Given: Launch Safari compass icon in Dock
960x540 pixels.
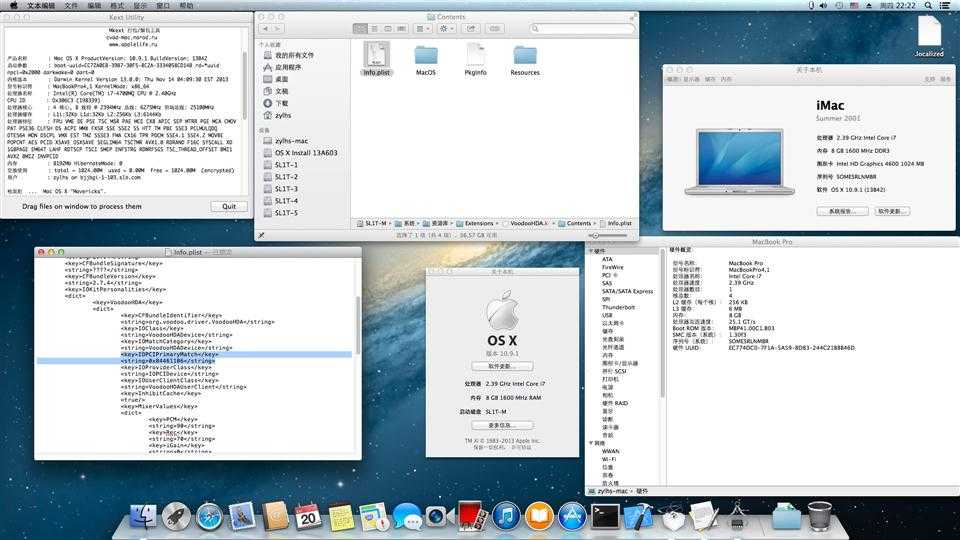Looking at the screenshot, I should coord(209,516).
